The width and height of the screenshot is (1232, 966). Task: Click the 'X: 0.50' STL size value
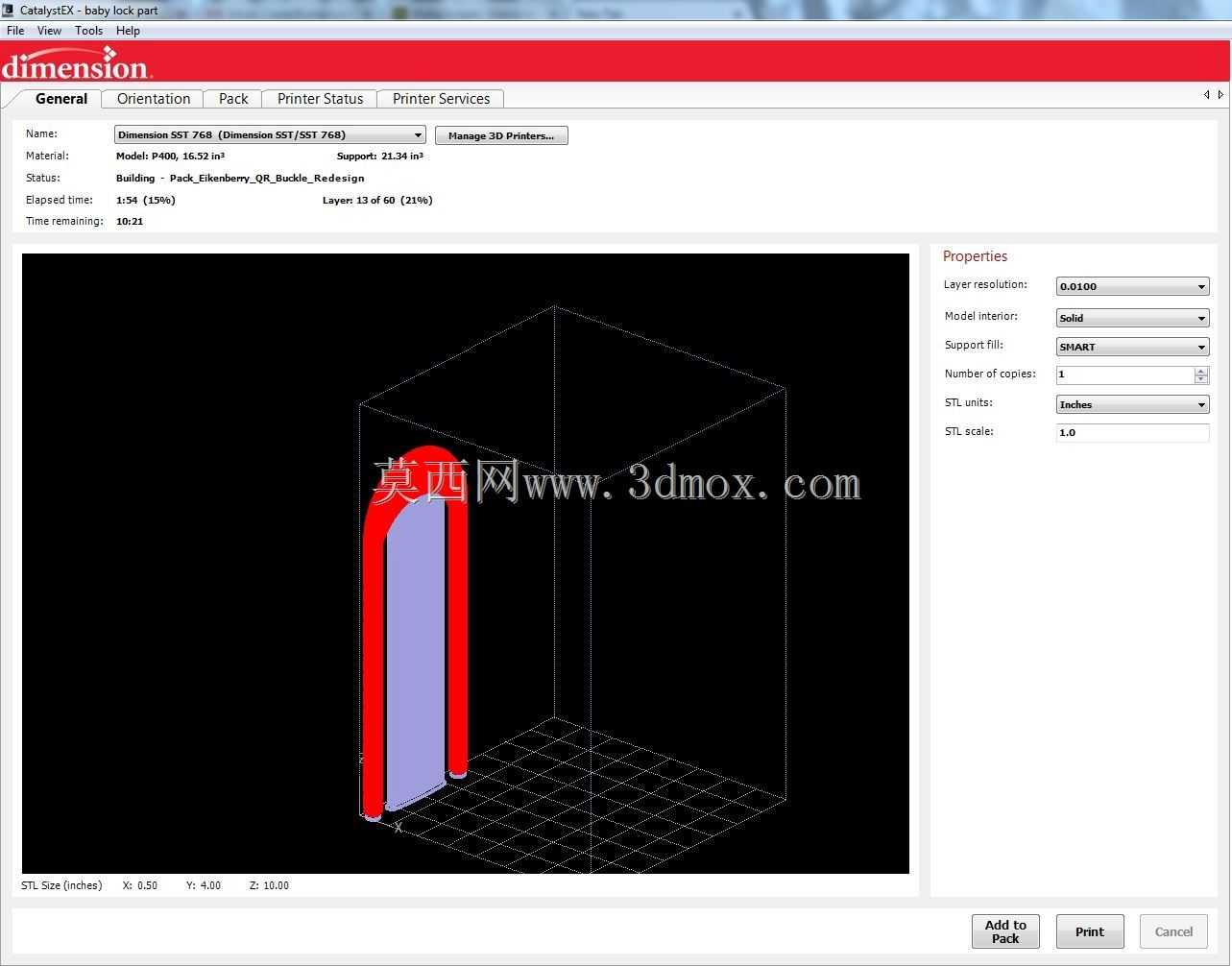coord(140,885)
